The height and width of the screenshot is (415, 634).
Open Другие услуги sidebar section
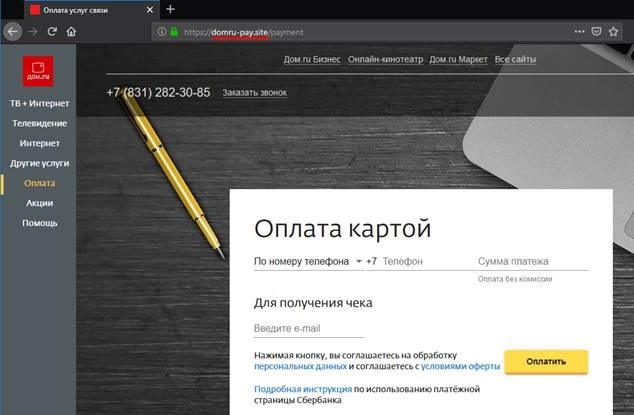click(39, 163)
